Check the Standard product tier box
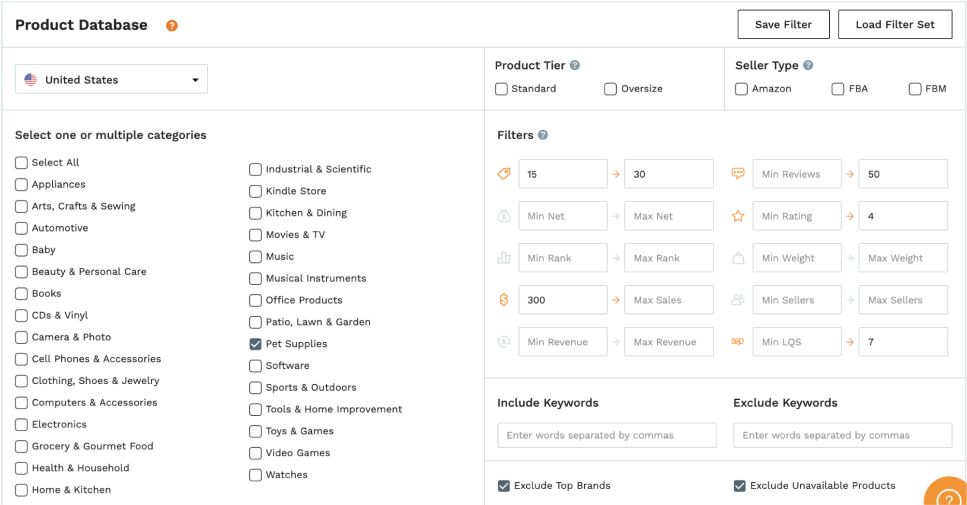Image resolution: width=967 pixels, height=505 pixels. click(x=501, y=89)
